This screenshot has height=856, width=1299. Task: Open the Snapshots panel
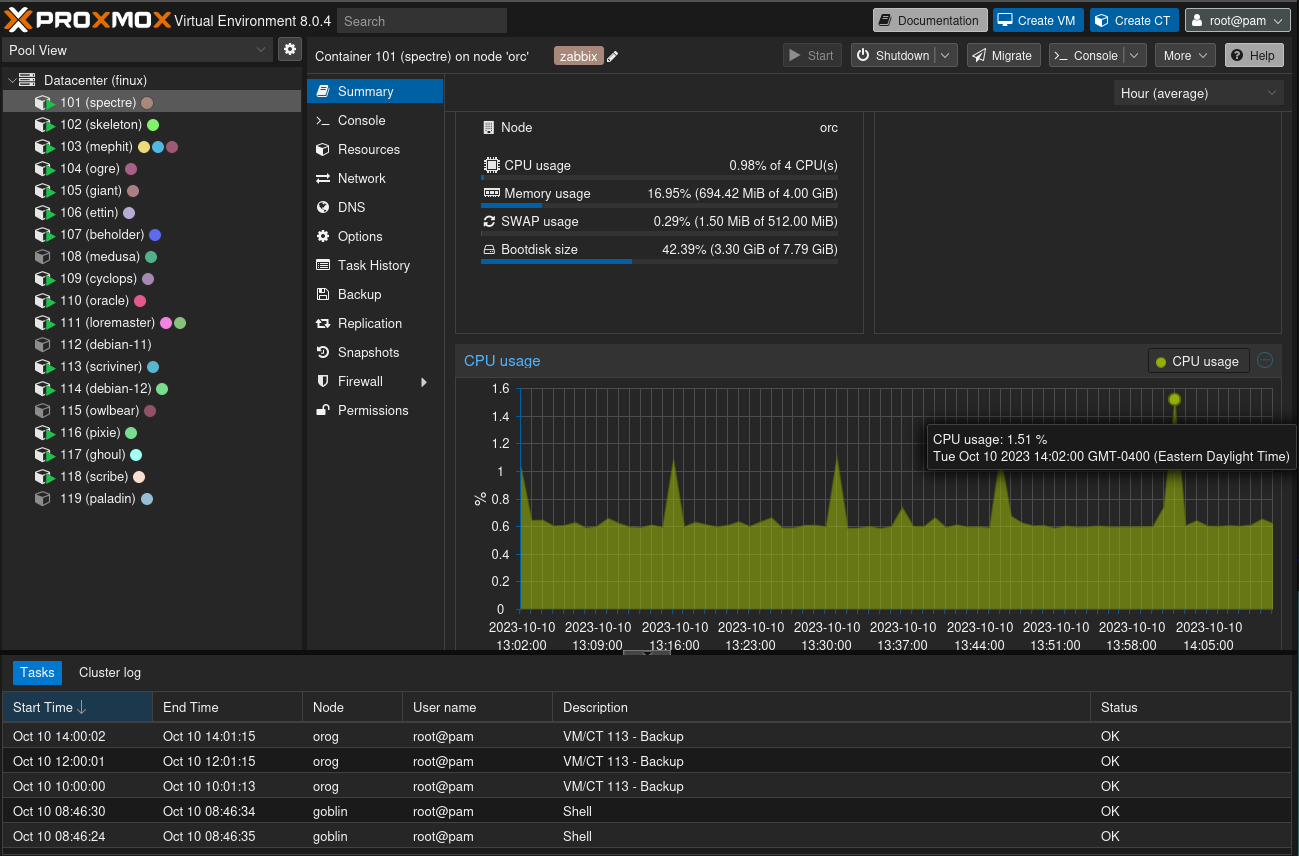point(368,352)
